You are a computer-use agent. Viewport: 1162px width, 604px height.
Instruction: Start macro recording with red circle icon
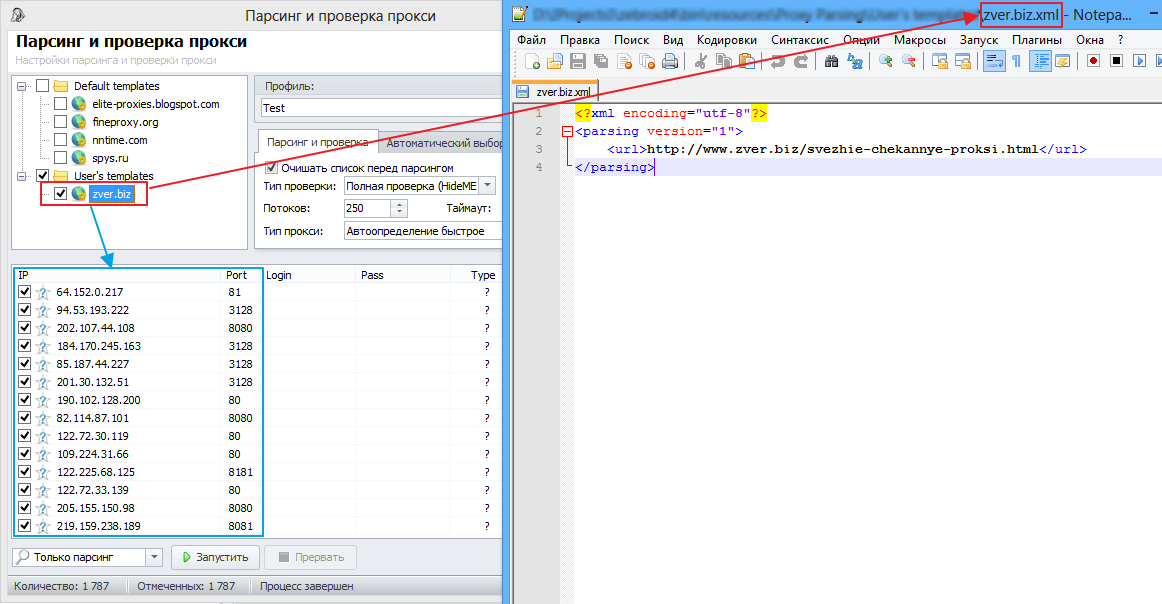pos(1094,61)
